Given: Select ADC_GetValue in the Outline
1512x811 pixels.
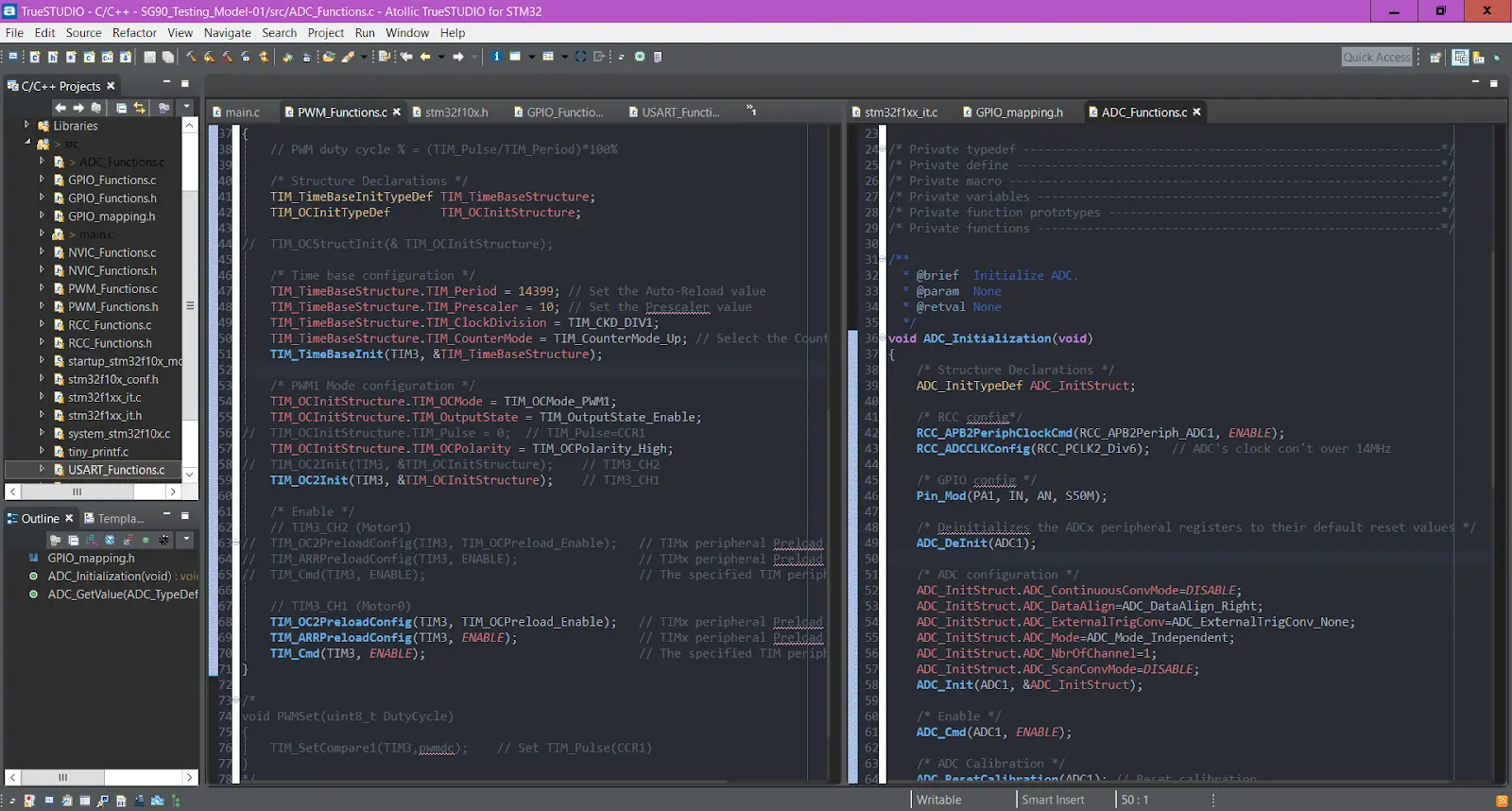Looking at the screenshot, I should 123,594.
